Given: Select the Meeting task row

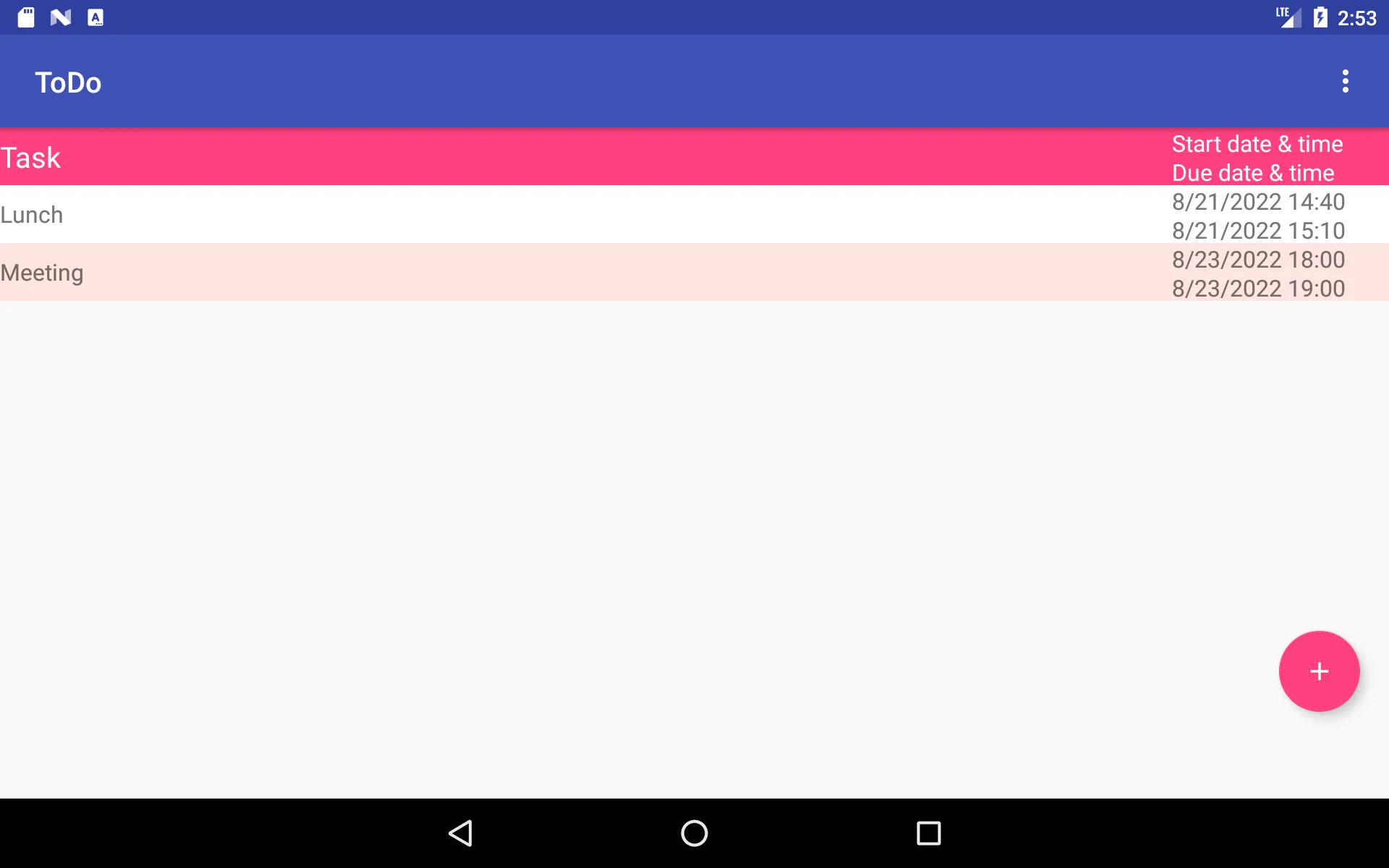Looking at the screenshot, I should (694, 272).
